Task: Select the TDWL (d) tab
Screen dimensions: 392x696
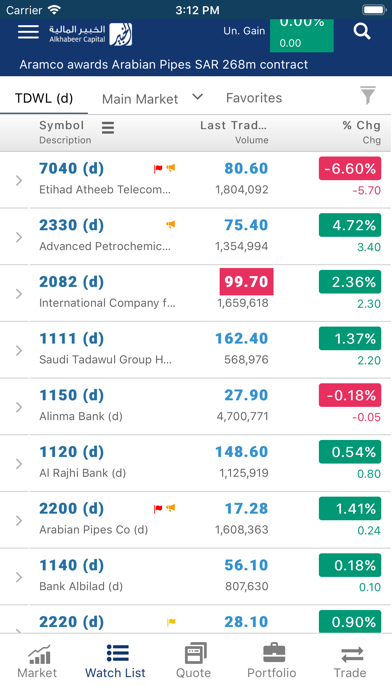Action: (44, 98)
